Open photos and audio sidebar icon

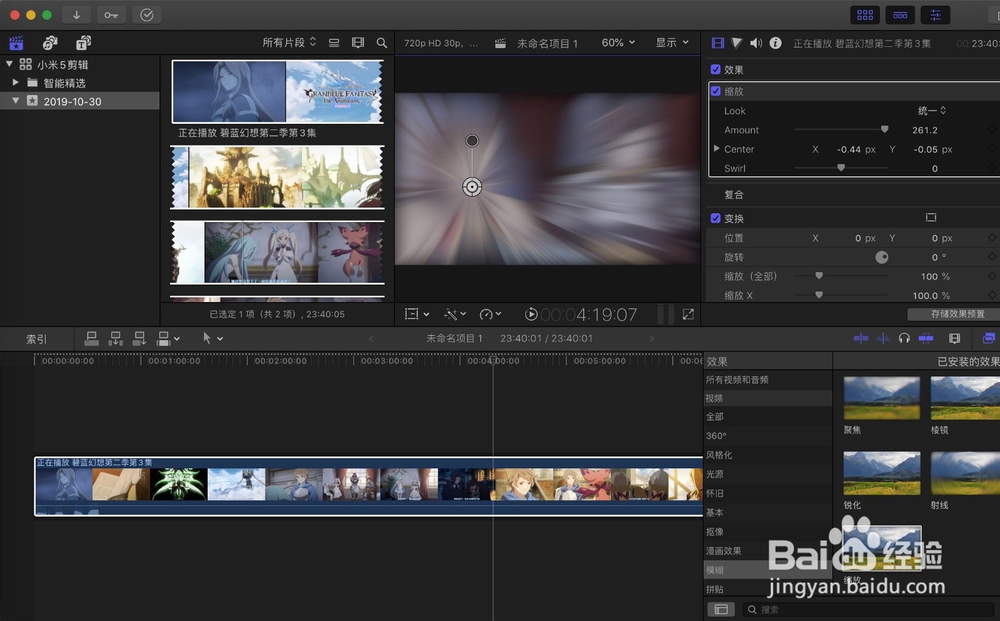point(50,43)
